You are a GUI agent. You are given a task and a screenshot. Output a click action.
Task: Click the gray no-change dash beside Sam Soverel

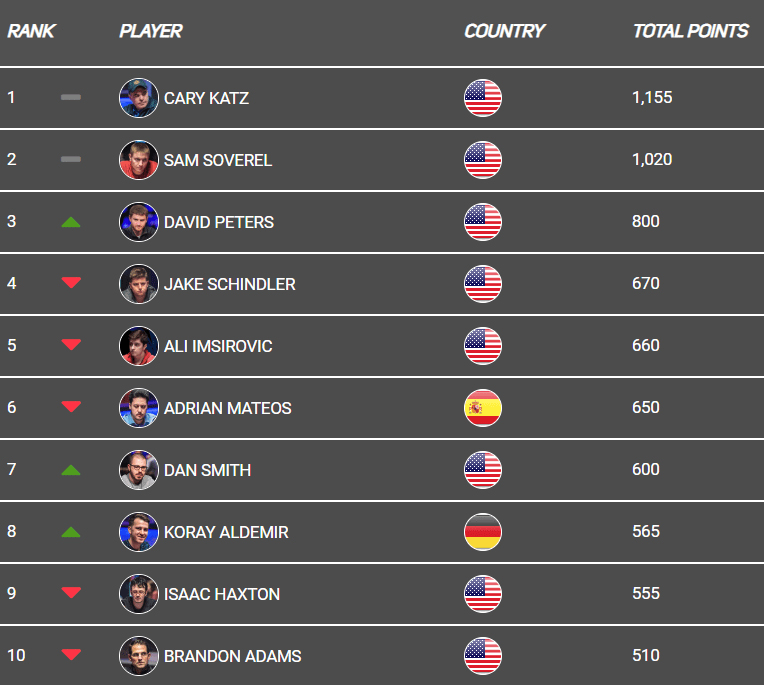pos(71,159)
